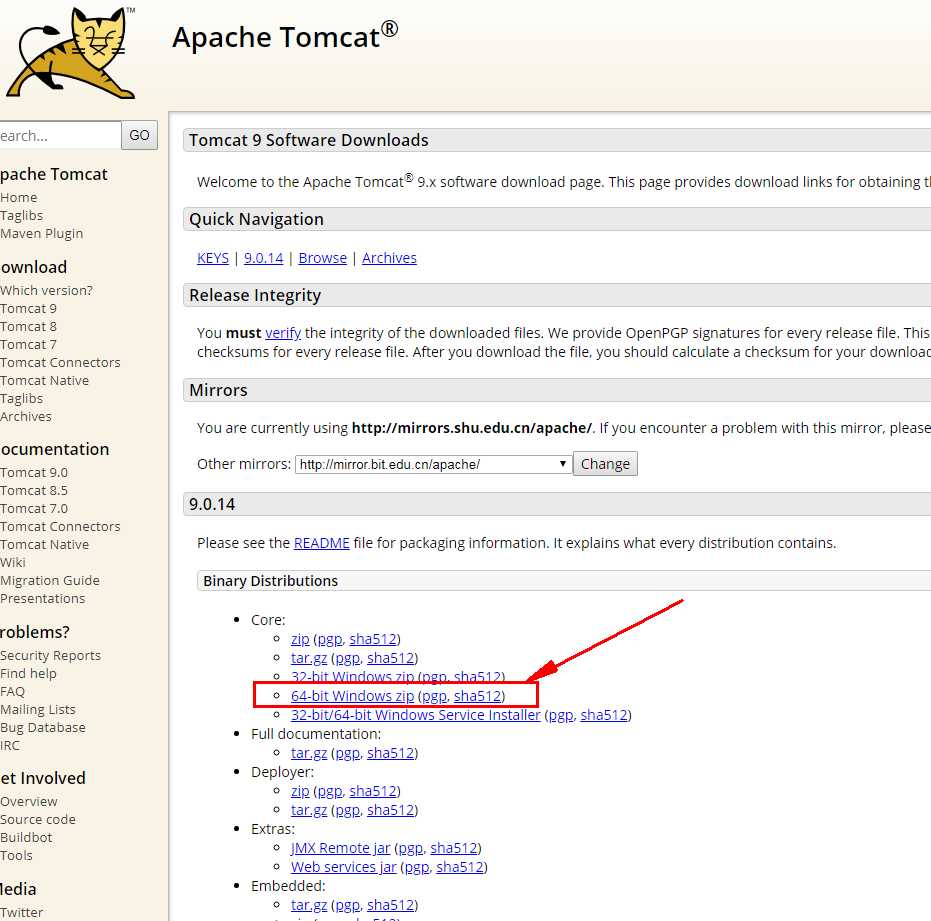Download Full documentation tar.gz
The image size is (931, 921).
coord(309,754)
